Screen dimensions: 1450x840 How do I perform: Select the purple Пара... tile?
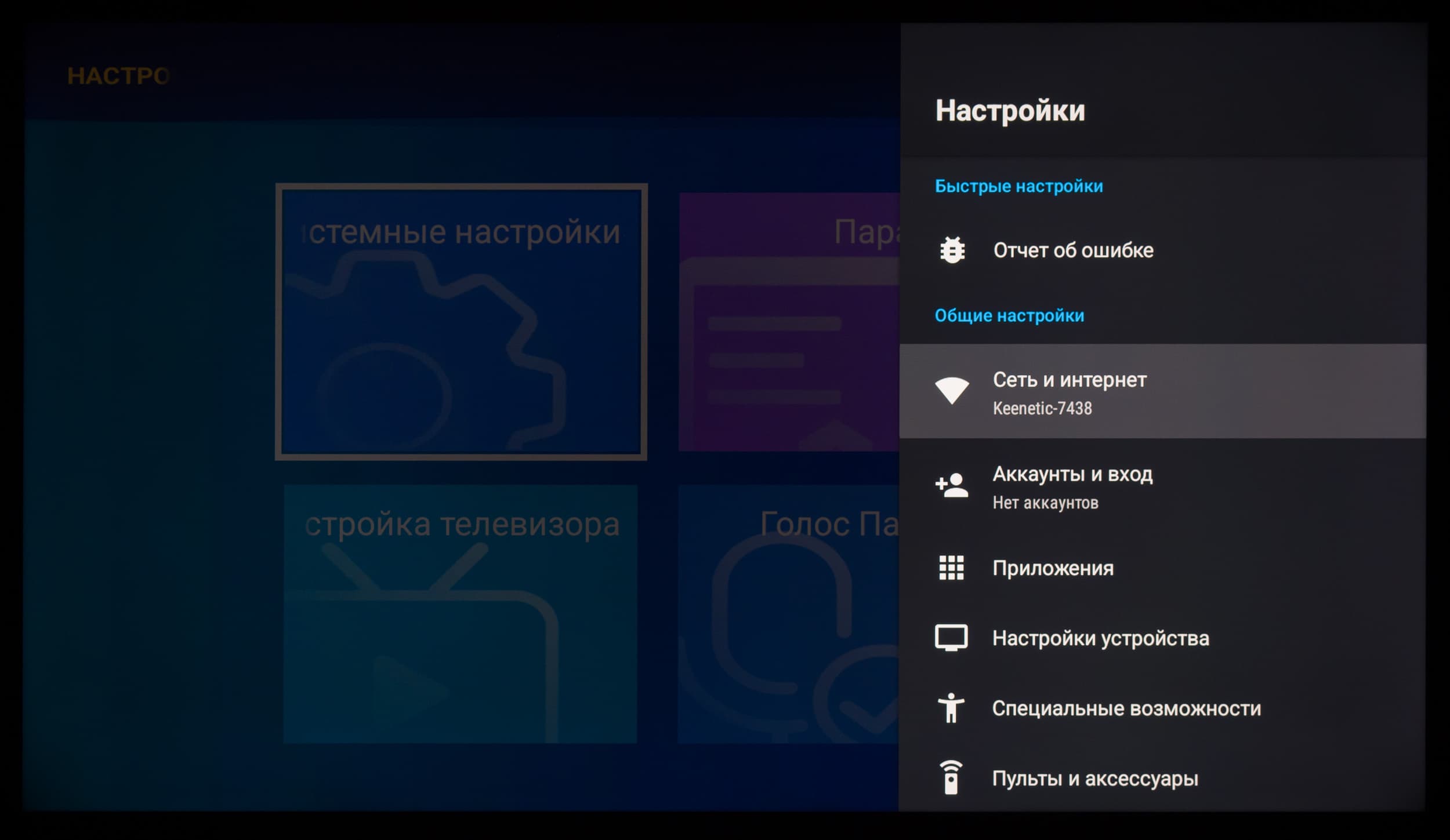(x=789, y=322)
